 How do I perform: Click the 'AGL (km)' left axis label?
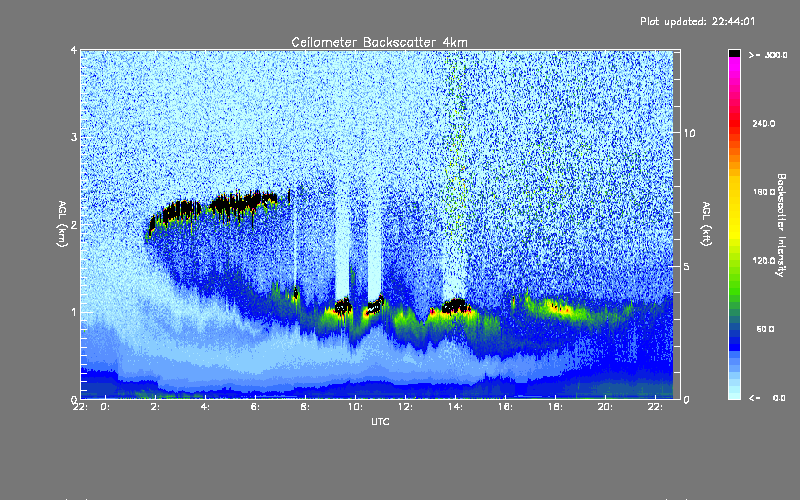[x=62, y=224]
